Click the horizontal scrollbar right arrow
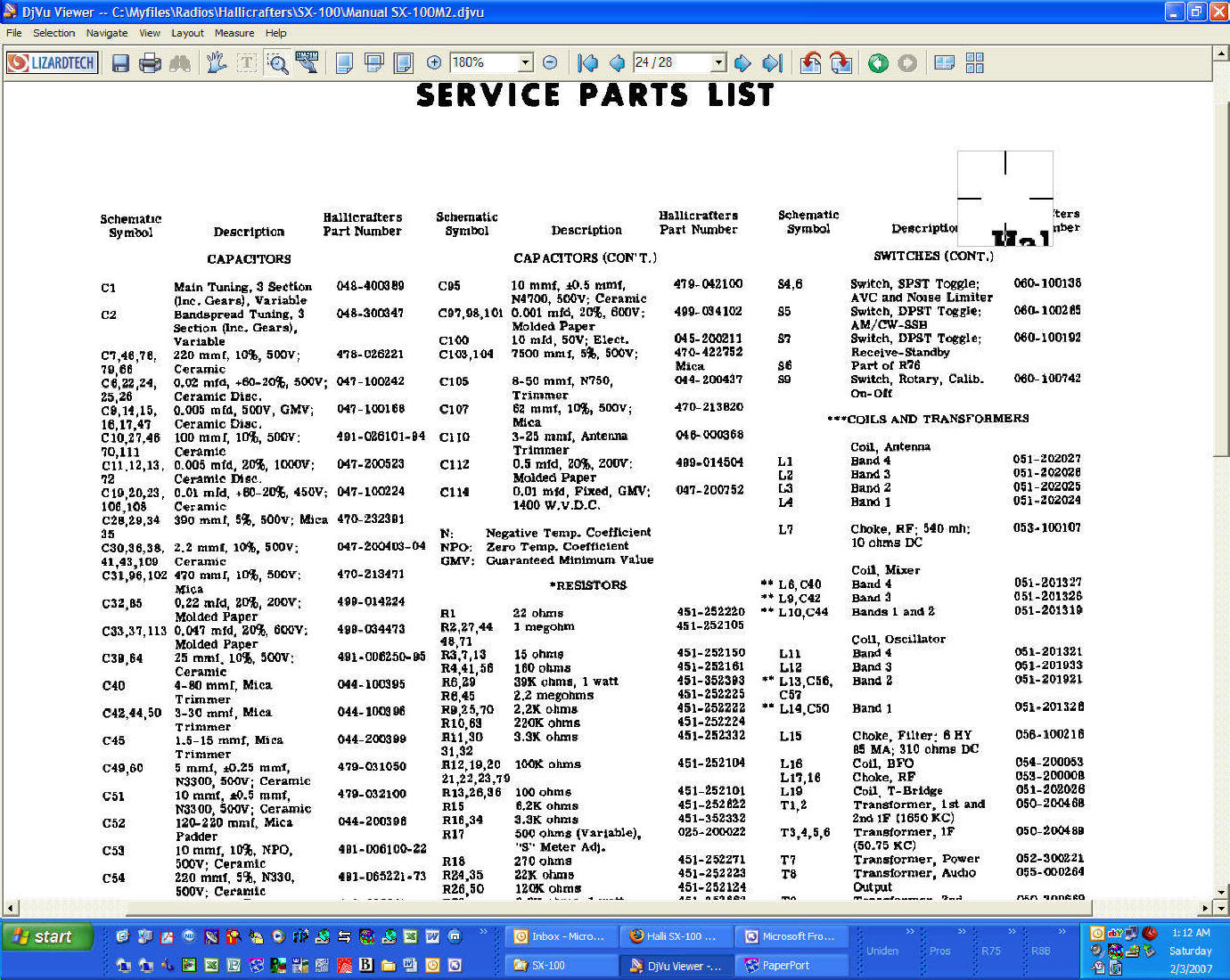 [1205, 908]
